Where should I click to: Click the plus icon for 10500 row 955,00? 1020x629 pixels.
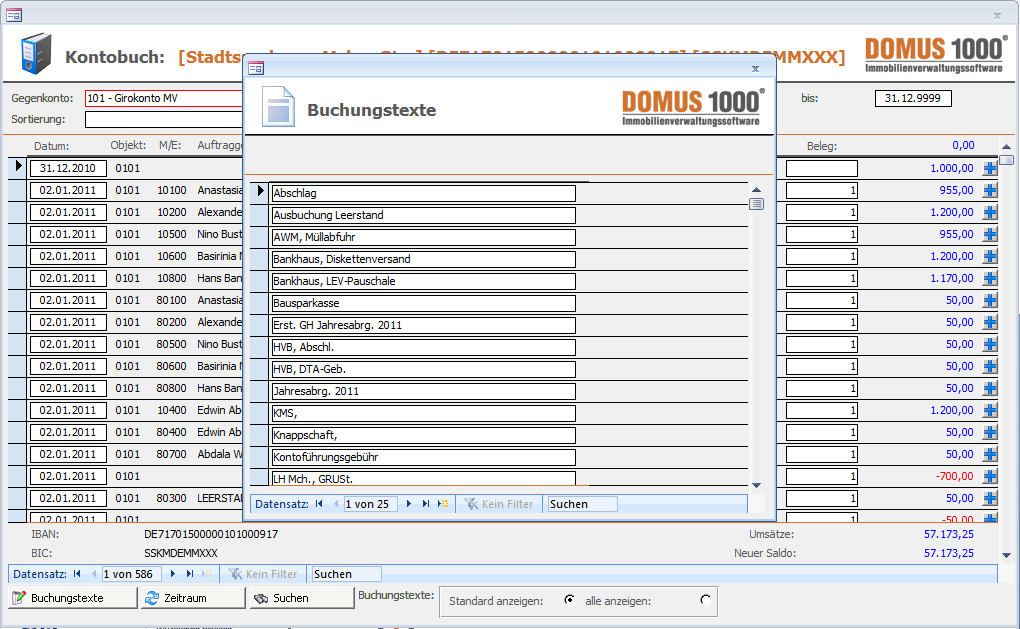point(990,234)
